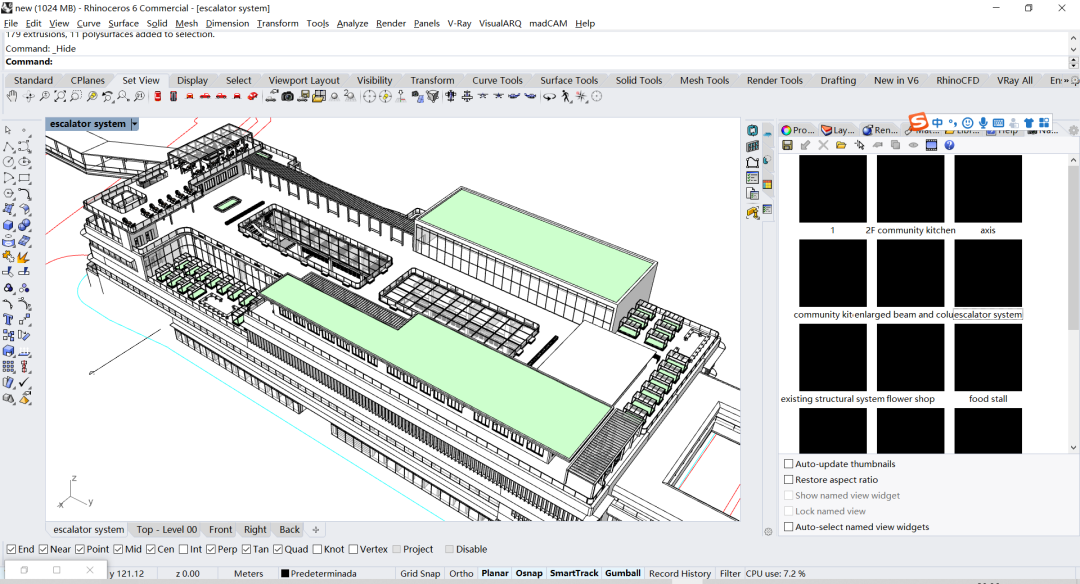Click the blue help question mark icon

point(949,145)
